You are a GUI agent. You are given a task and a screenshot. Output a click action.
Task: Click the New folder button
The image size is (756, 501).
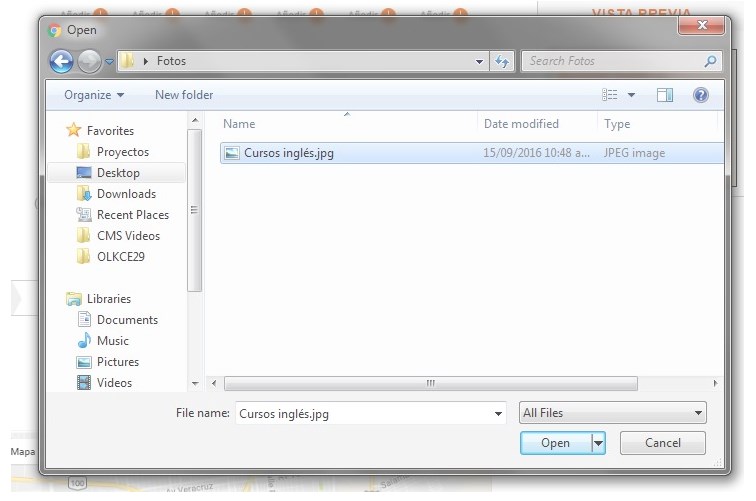pos(184,95)
